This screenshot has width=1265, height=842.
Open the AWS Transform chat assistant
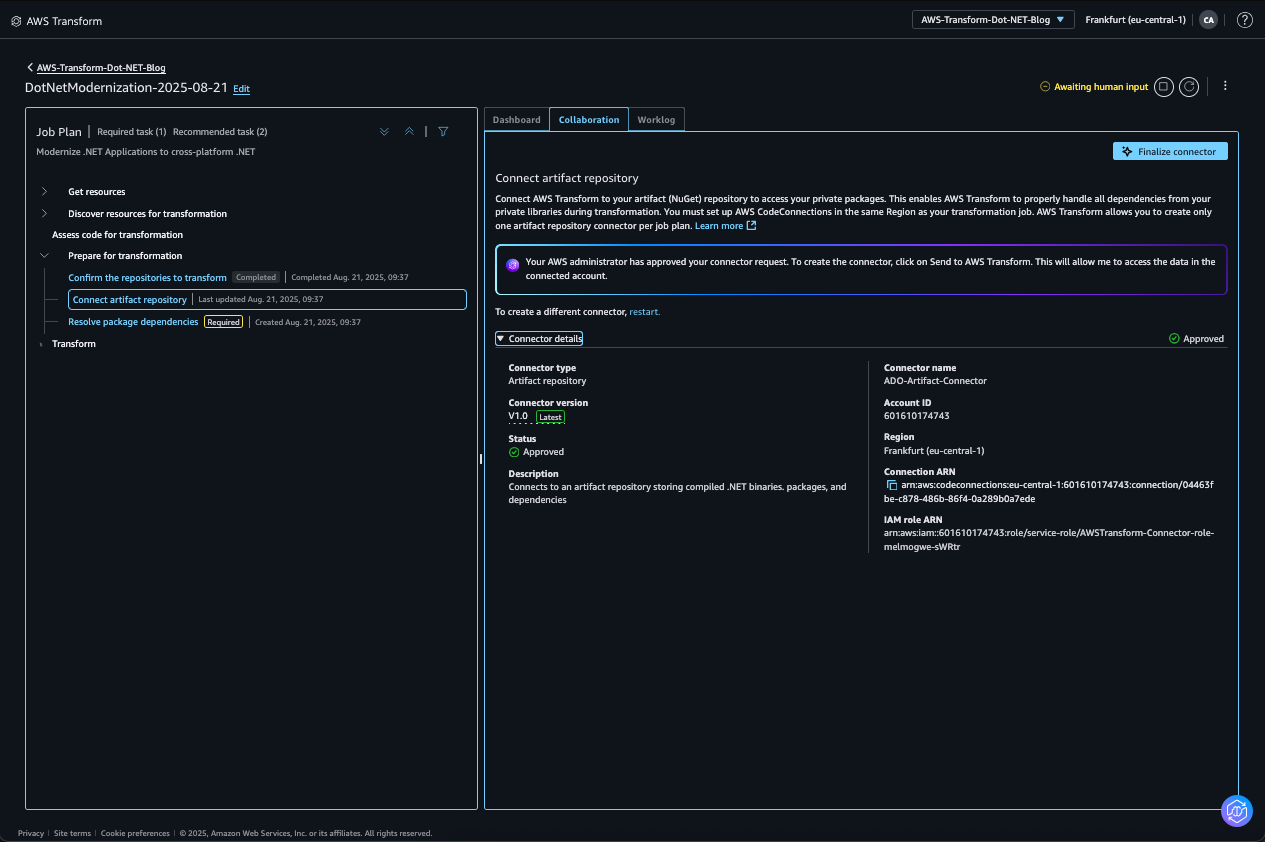point(1236,811)
